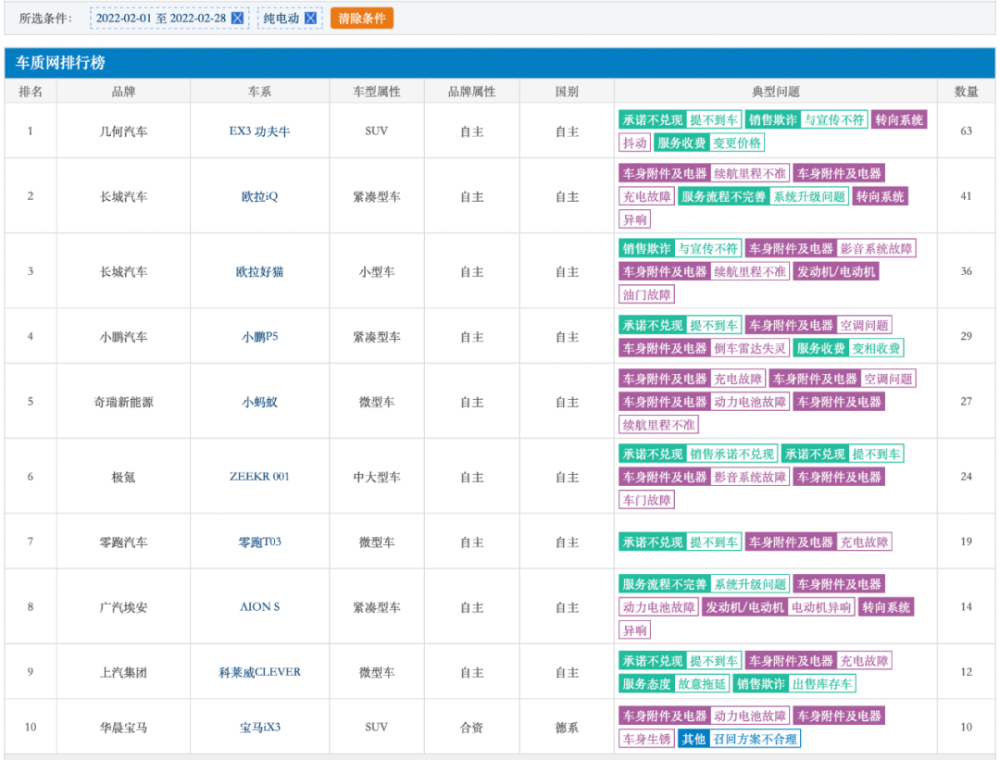Click the 召回方案不合理 tag in 宝马iX3 row
1000x760 pixels.
coord(755,738)
